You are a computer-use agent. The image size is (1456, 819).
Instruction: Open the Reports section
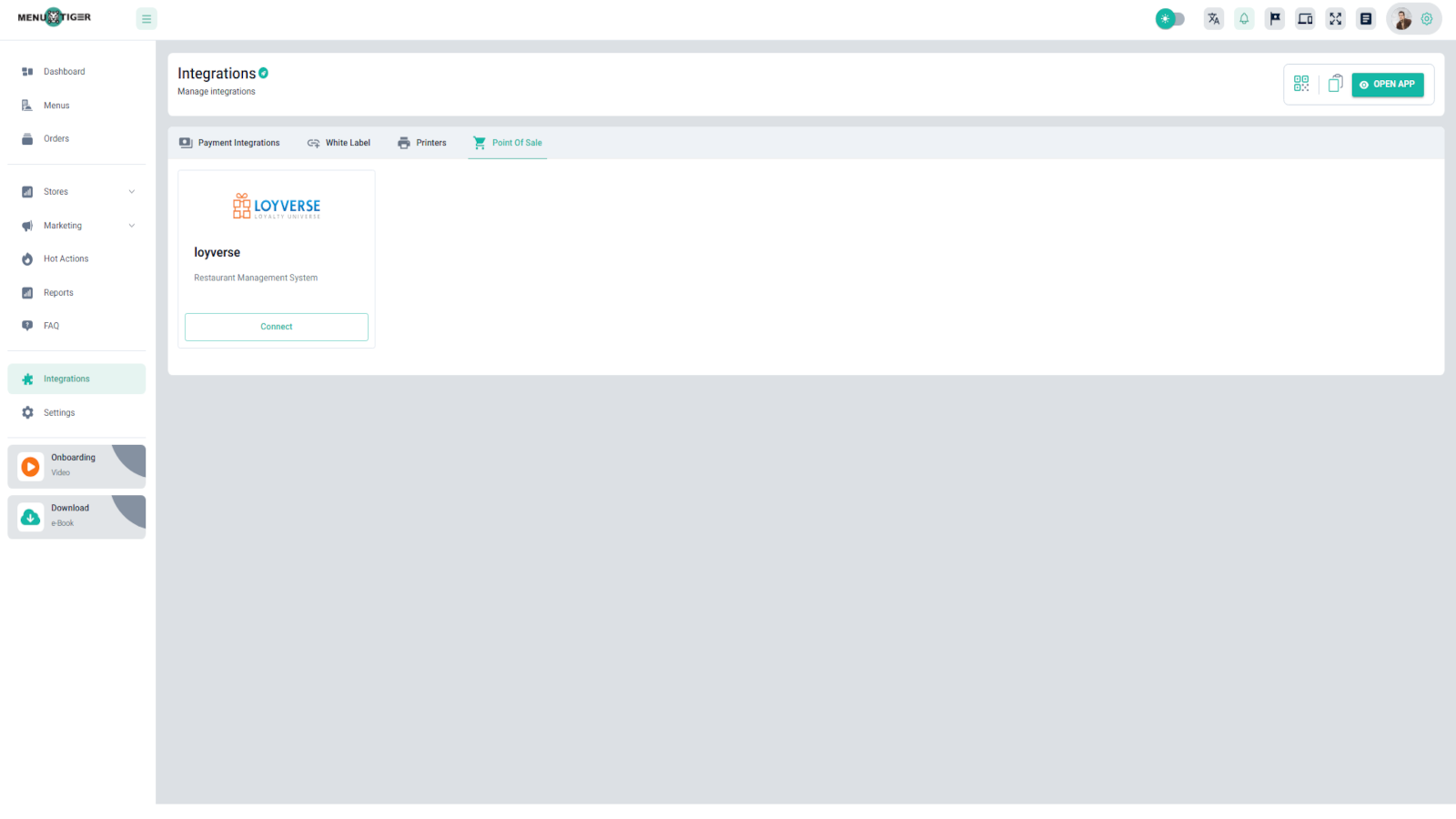[58, 292]
